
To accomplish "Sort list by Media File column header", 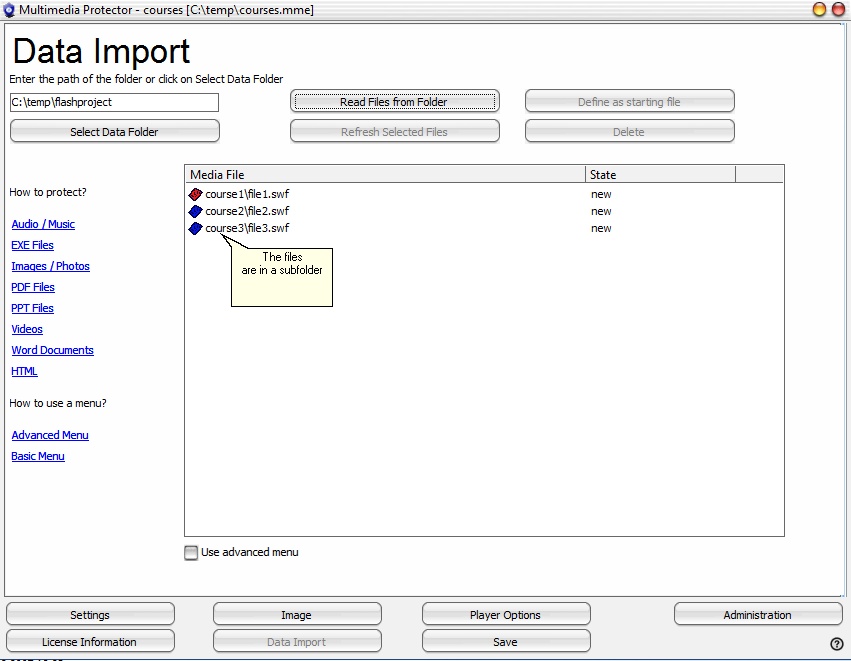I will click(x=385, y=175).
